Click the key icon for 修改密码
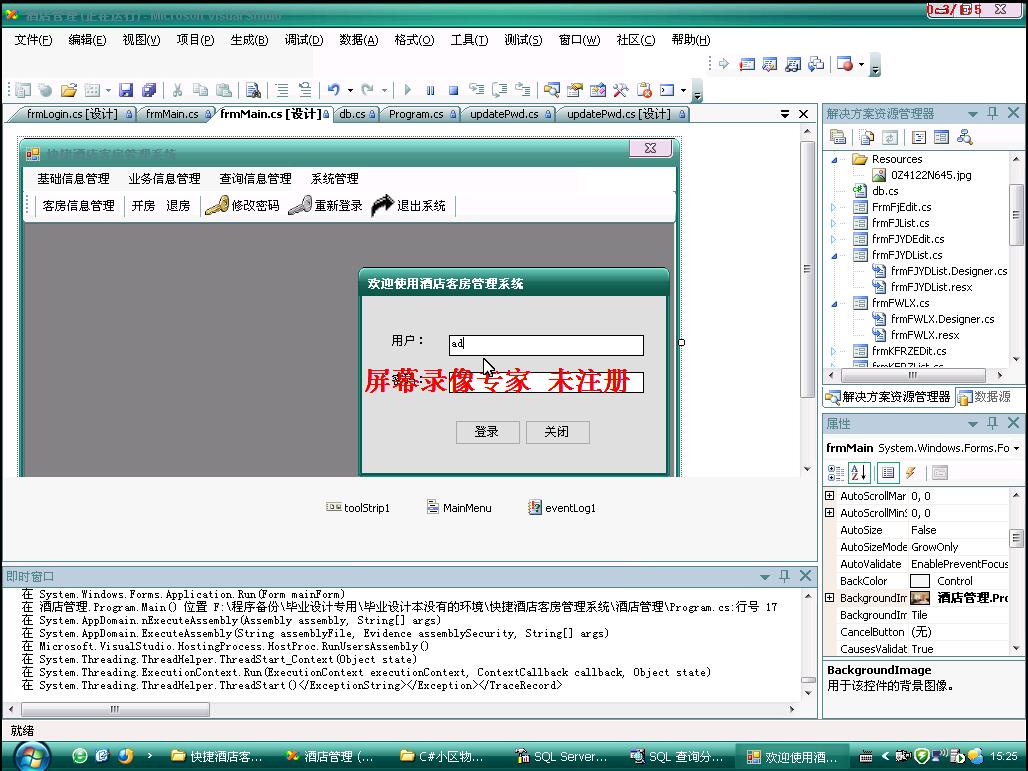This screenshot has width=1028, height=771. click(216, 205)
